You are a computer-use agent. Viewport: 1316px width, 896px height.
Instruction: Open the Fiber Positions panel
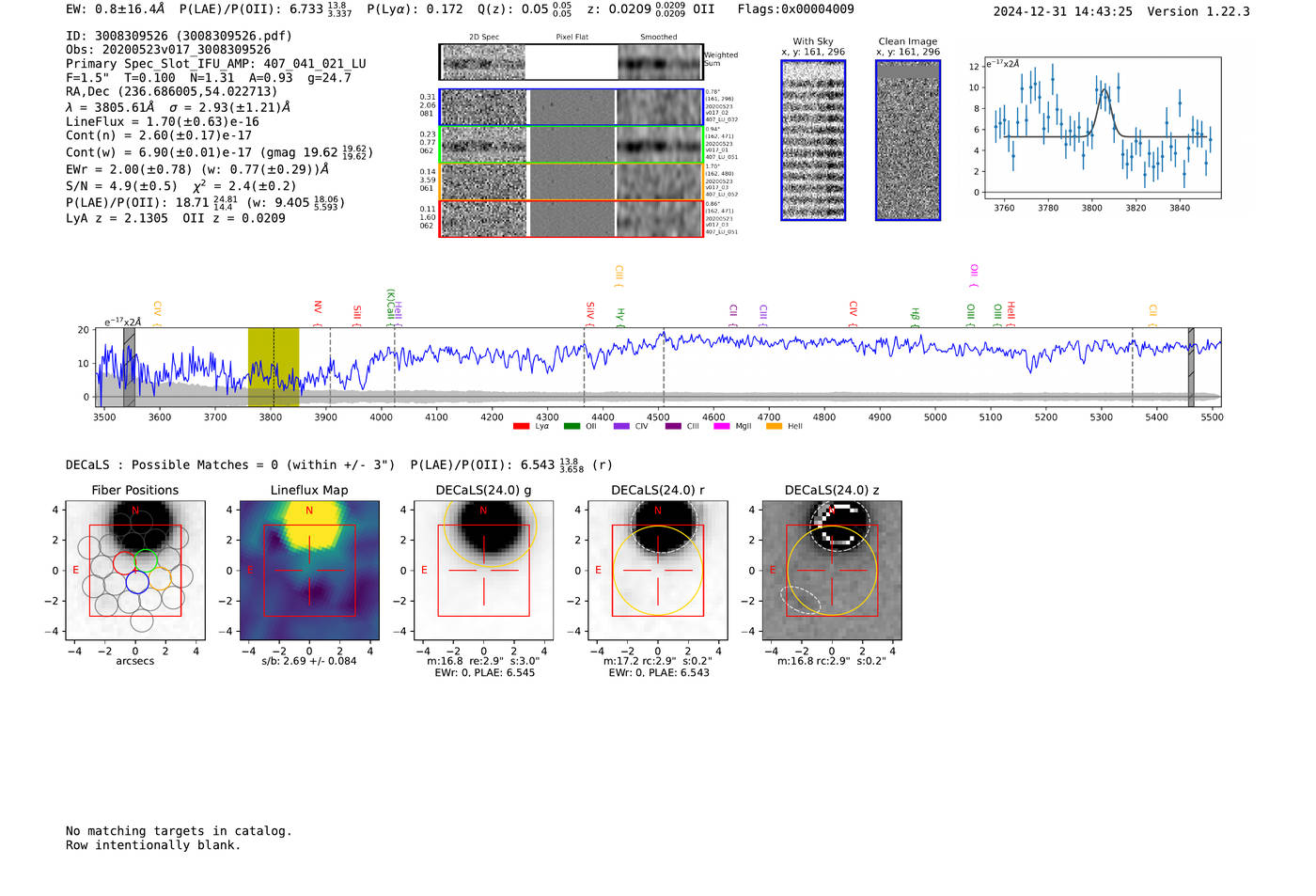(x=135, y=571)
